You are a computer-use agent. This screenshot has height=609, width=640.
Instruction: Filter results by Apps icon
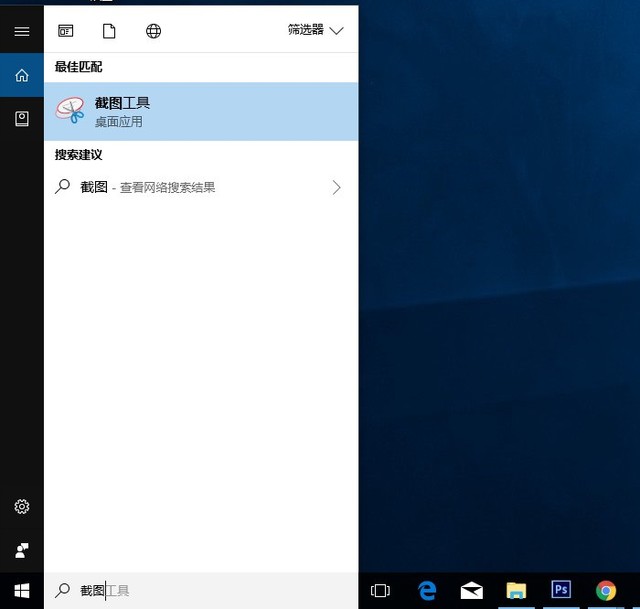pyautogui.click(x=66, y=31)
